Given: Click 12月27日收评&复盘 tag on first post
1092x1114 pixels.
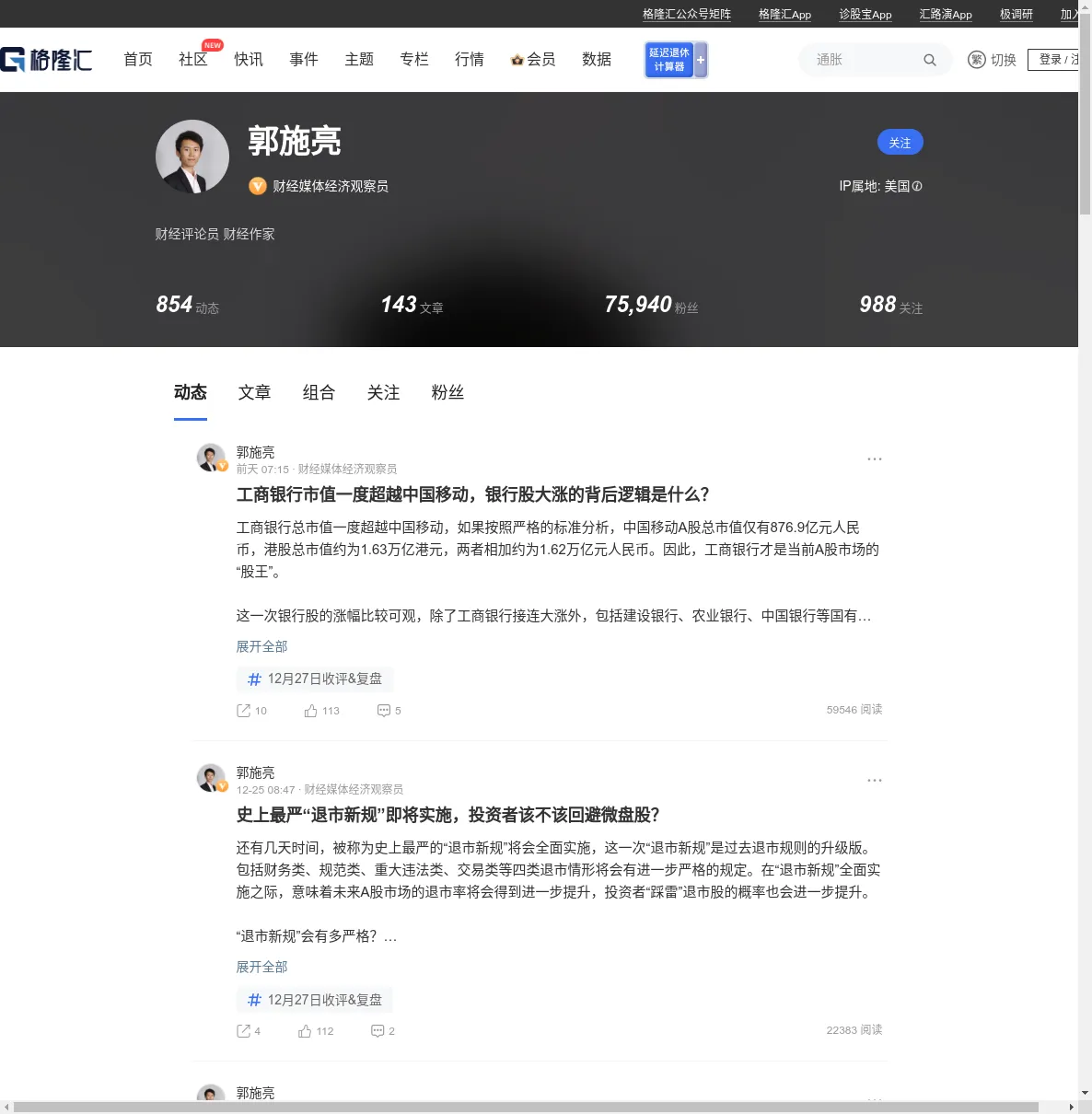Looking at the screenshot, I should pos(315,679).
